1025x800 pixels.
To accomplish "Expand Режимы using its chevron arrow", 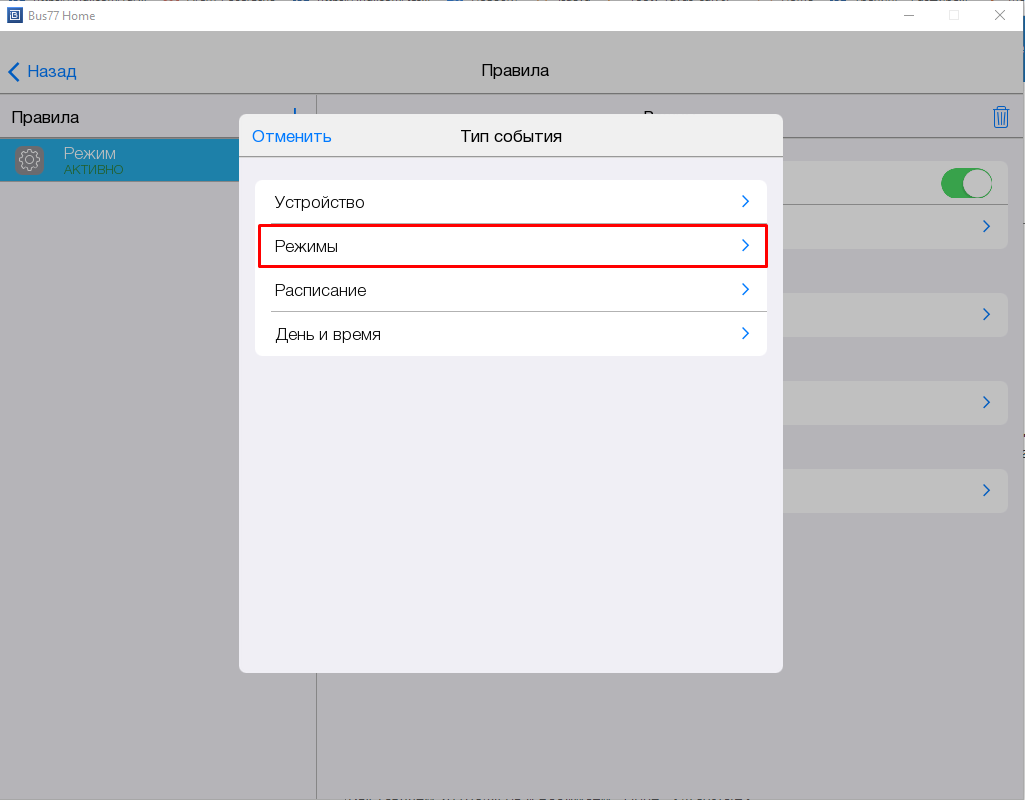I will tap(745, 246).
